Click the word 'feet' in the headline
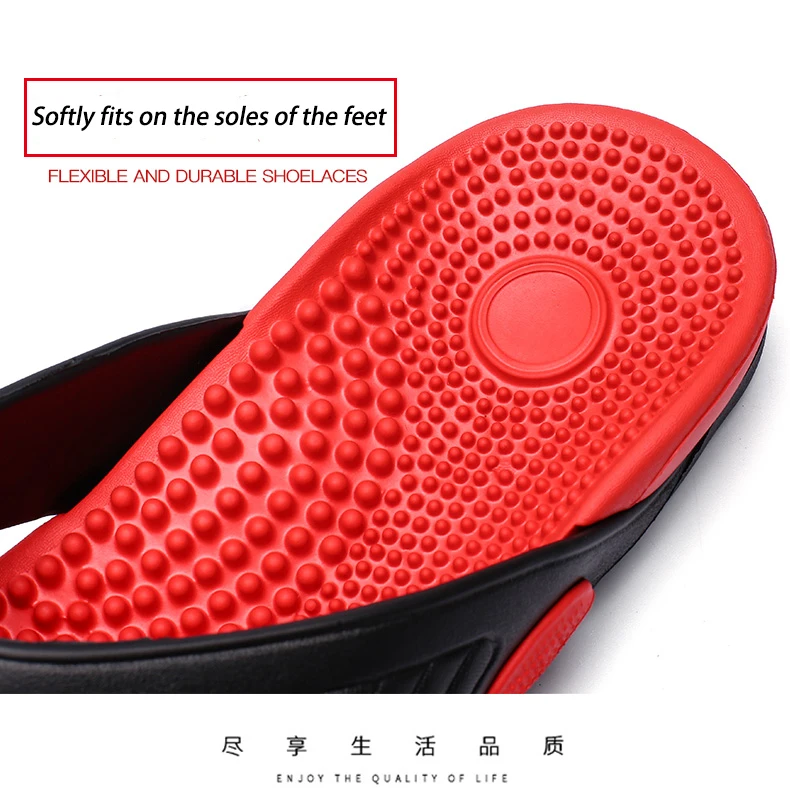 (x=365, y=116)
